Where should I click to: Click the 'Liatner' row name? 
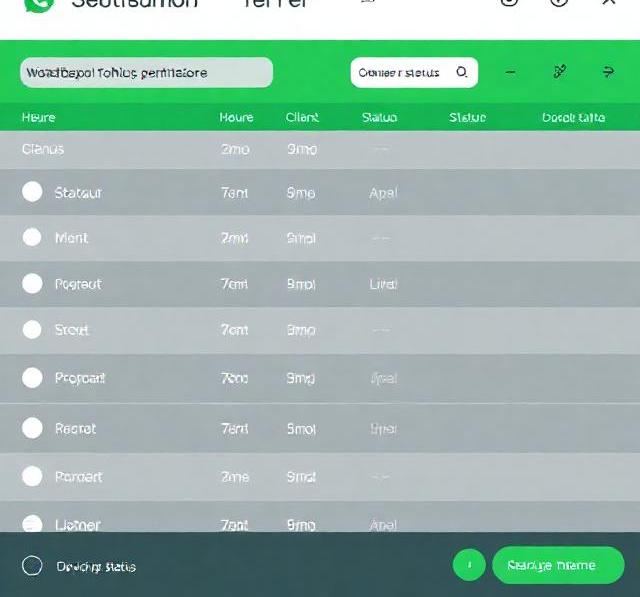[x=78, y=525]
